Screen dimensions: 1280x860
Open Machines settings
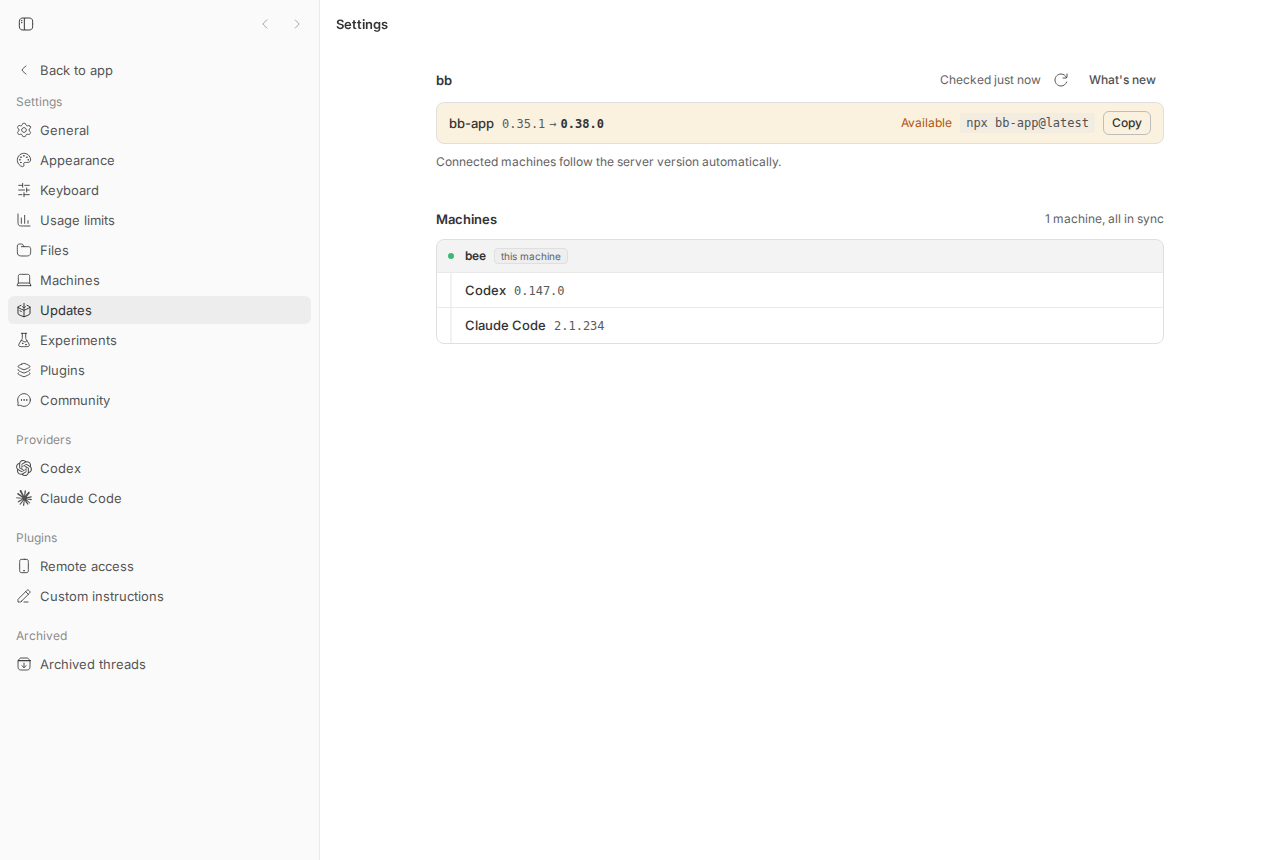pos(159,280)
